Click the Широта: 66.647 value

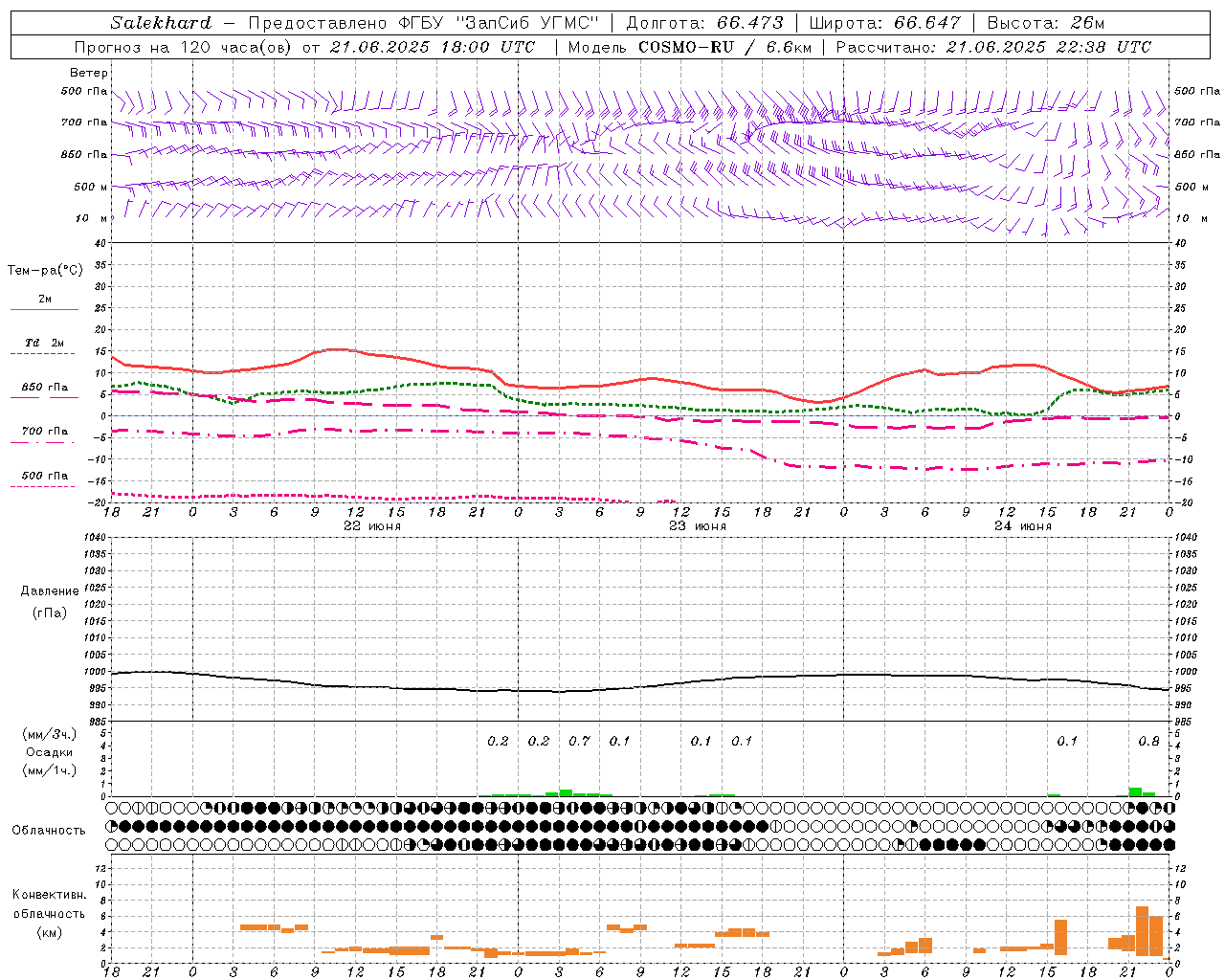click(884, 23)
